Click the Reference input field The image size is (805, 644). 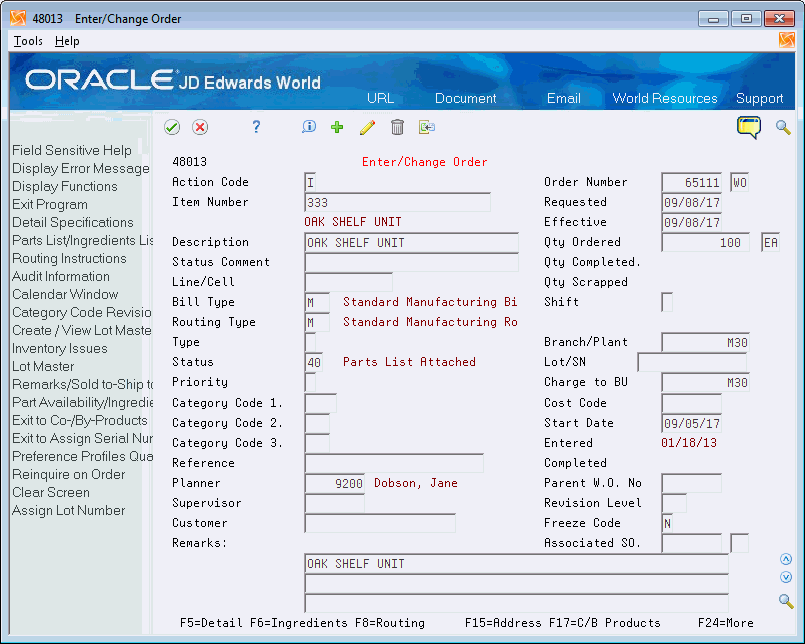click(x=394, y=463)
